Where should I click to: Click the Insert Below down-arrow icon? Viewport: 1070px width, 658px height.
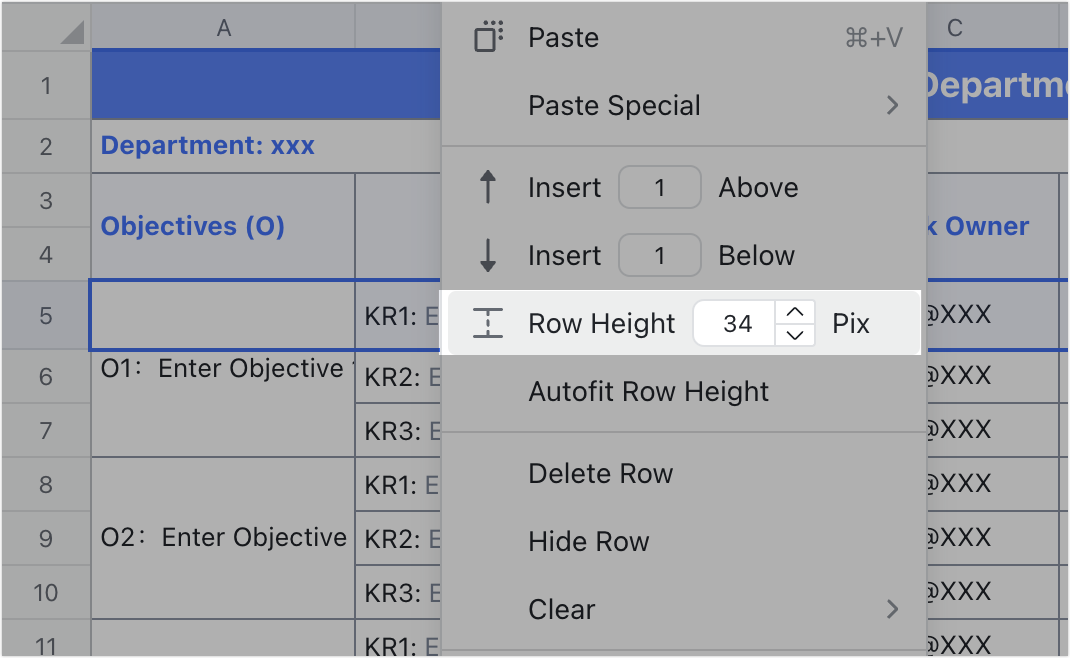489,255
